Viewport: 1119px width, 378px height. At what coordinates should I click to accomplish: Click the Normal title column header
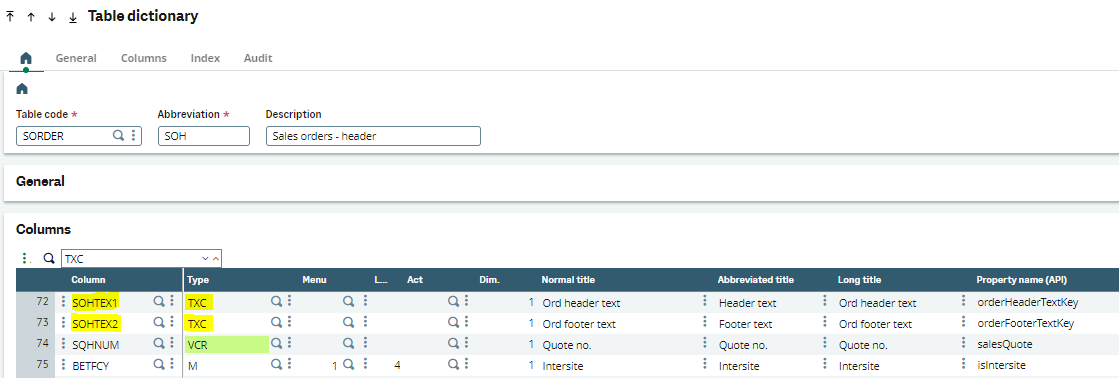point(568,280)
